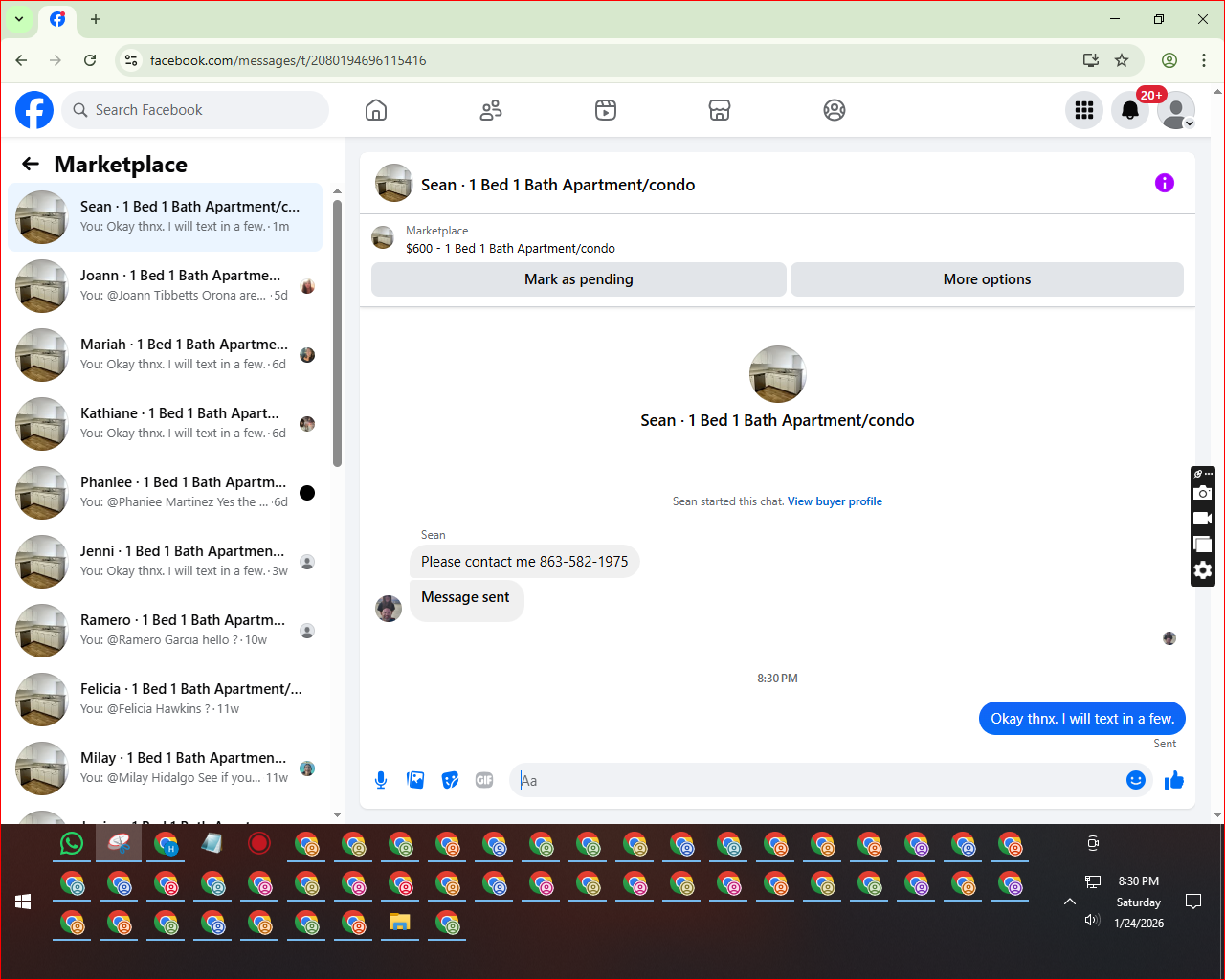Click Mark as pending button
The width and height of the screenshot is (1225, 980).
(579, 279)
